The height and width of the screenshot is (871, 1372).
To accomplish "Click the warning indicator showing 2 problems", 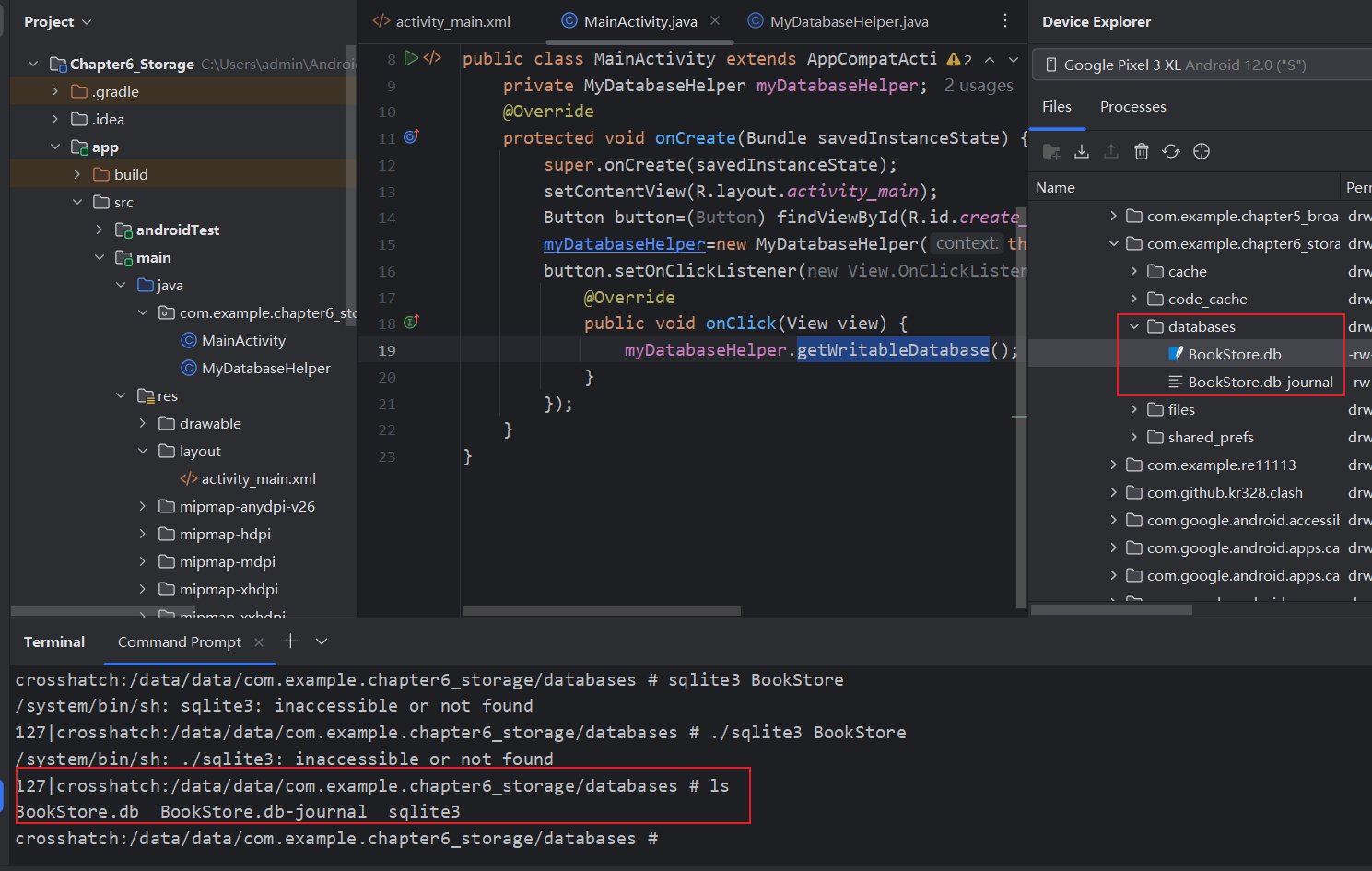I will tap(959, 60).
